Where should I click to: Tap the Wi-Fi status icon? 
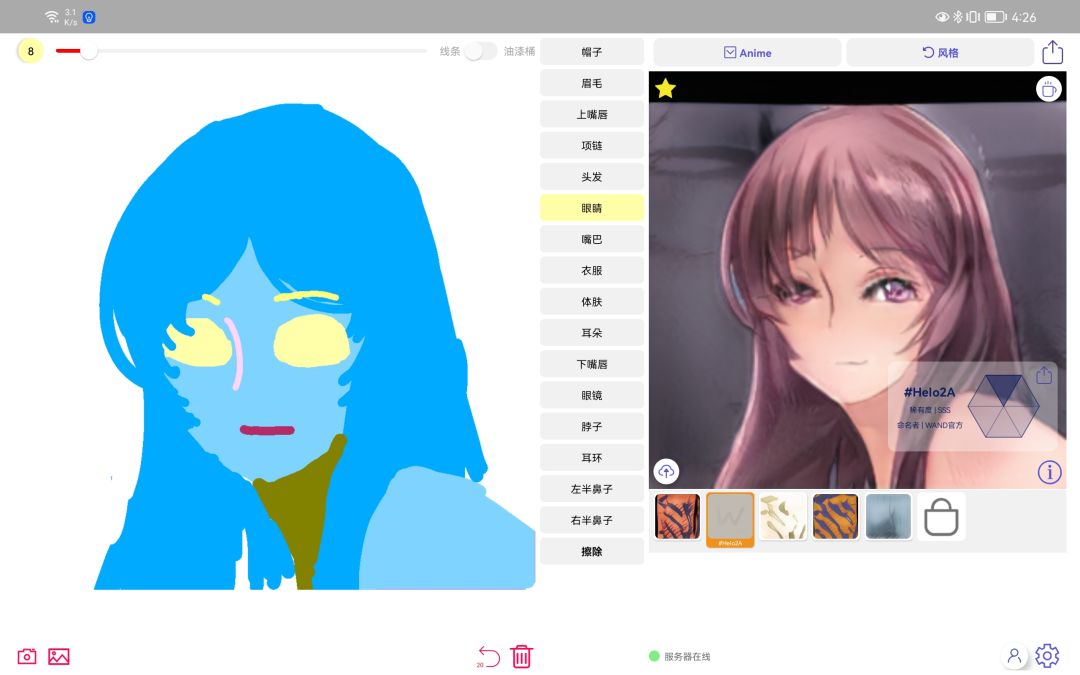click(52, 17)
